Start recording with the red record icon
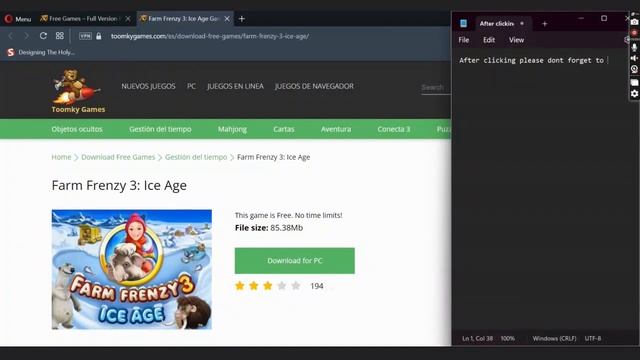The height and width of the screenshot is (360, 640). [x=634, y=33]
